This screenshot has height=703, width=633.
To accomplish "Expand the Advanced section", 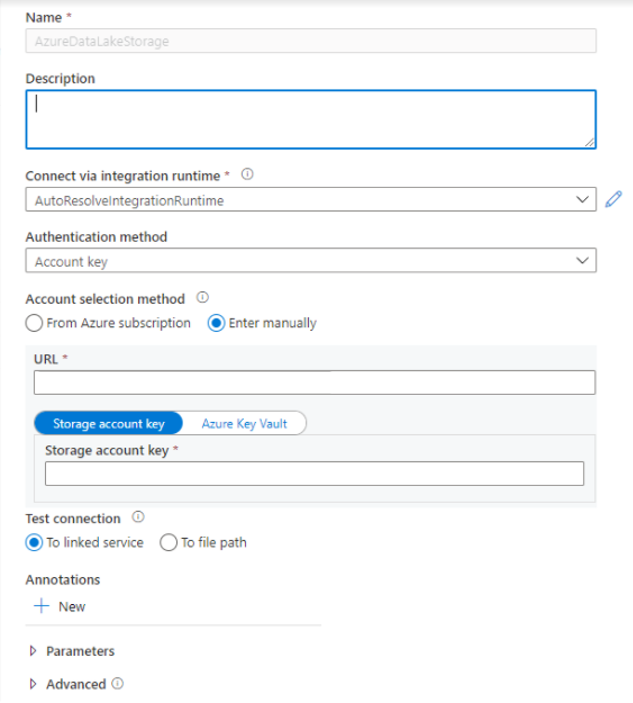I will 75,684.
